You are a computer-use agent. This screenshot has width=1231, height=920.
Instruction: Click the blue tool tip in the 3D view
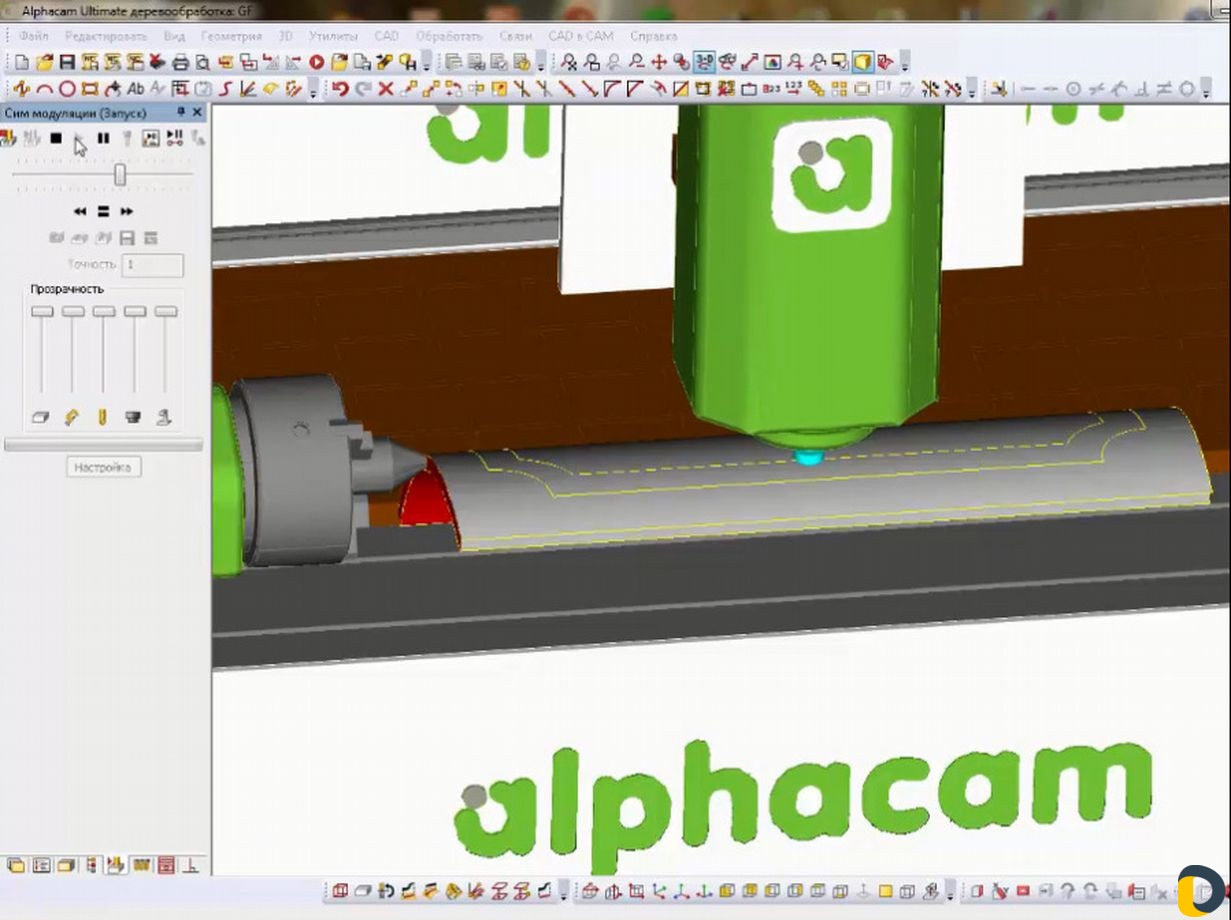[807, 457]
